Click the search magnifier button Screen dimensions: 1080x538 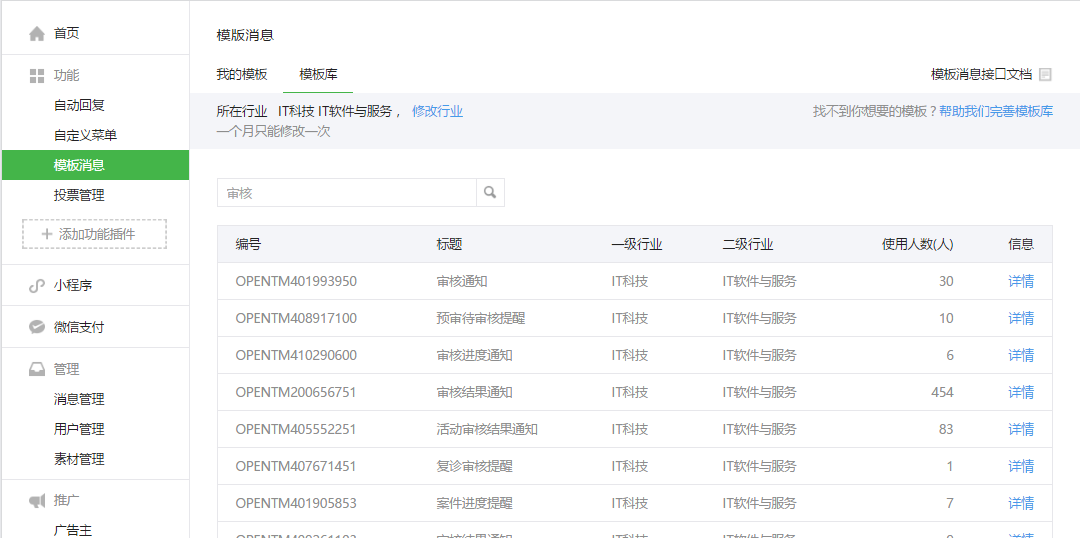coord(490,193)
